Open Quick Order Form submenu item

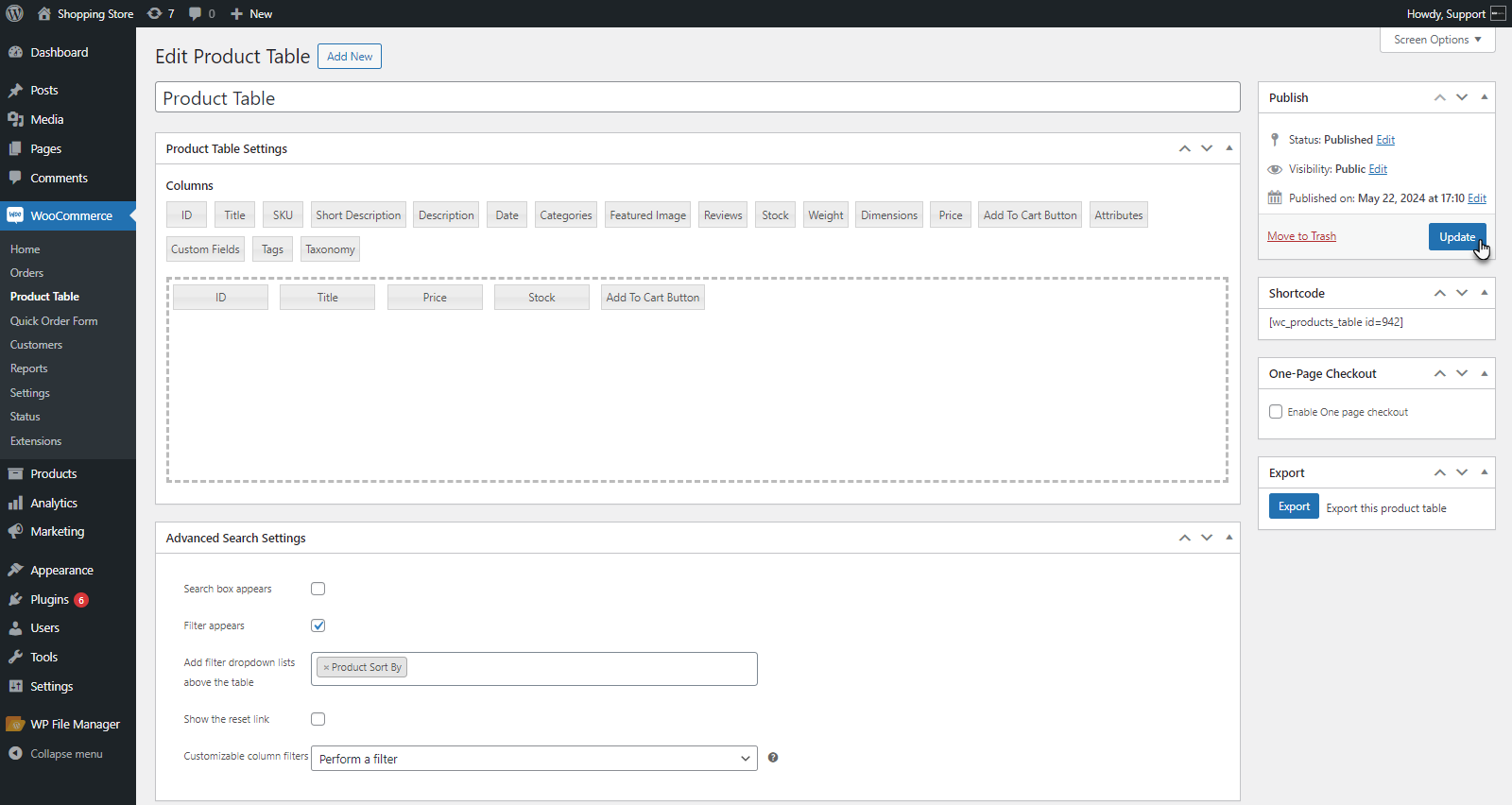point(54,321)
